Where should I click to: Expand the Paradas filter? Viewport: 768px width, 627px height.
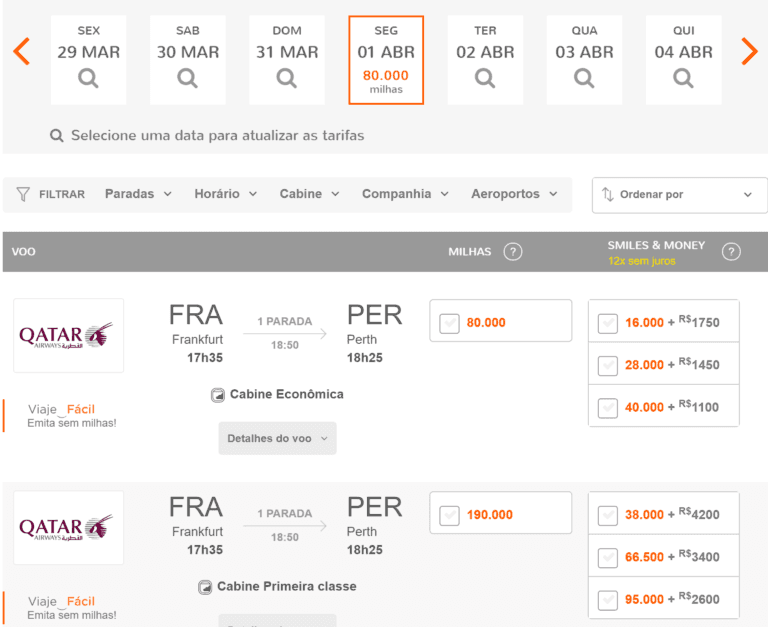(138, 194)
